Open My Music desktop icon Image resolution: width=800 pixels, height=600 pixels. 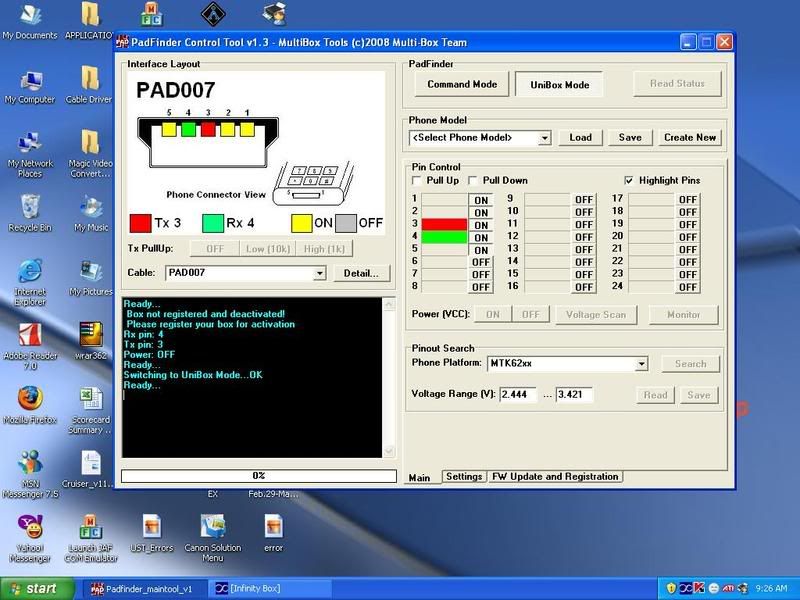click(x=90, y=214)
